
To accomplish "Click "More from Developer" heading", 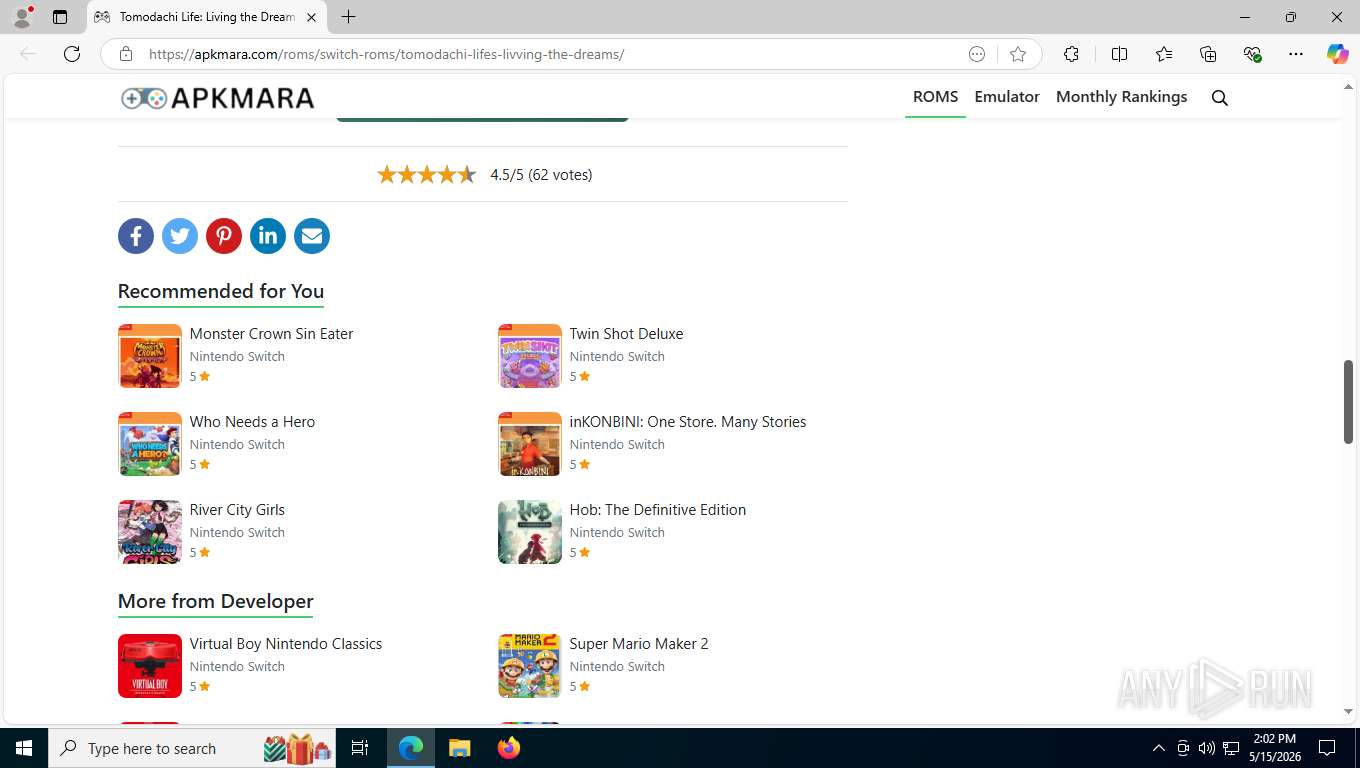I will 216,601.
